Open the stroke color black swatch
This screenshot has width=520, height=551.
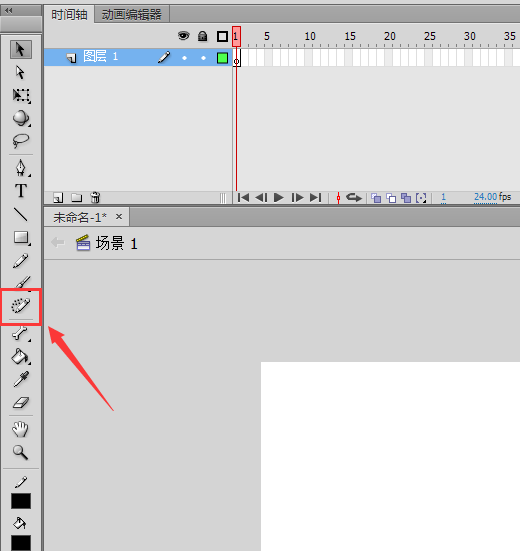point(21,501)
